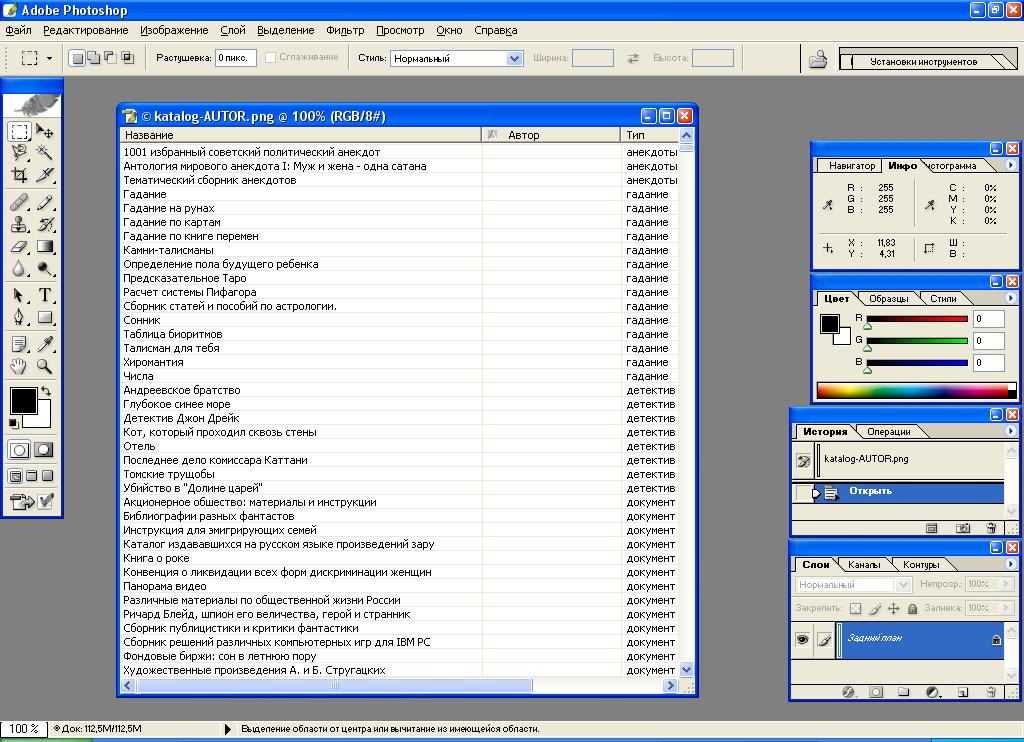Select the Pen tool
The width and height of the screenshot is (1024, 742).
coord(20,317)
